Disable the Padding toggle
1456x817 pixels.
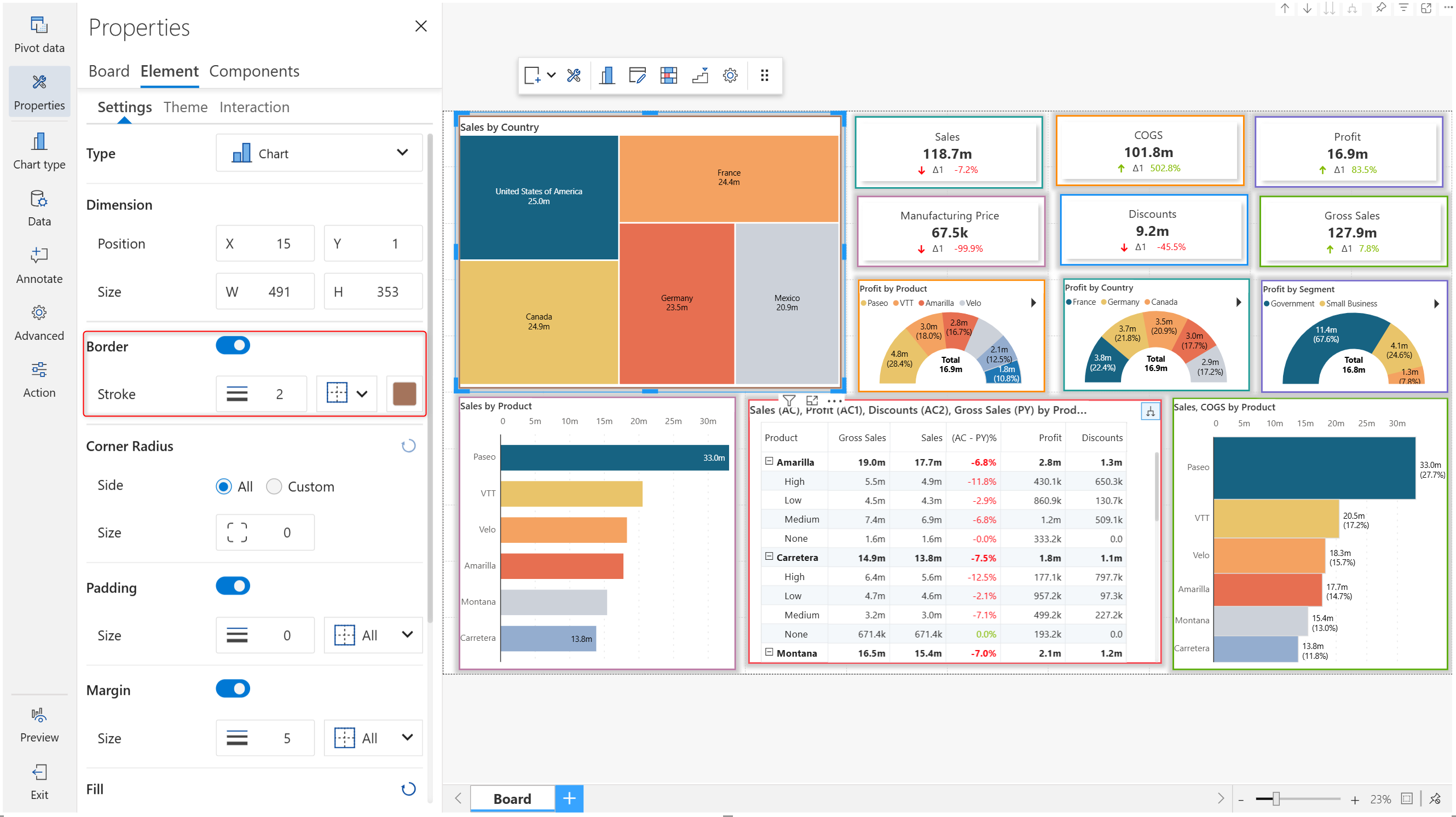(x=233, y=586)
